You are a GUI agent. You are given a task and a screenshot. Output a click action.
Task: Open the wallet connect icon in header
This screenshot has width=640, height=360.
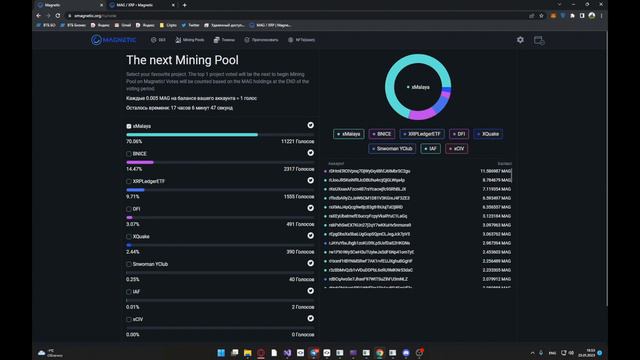(539, 40)
